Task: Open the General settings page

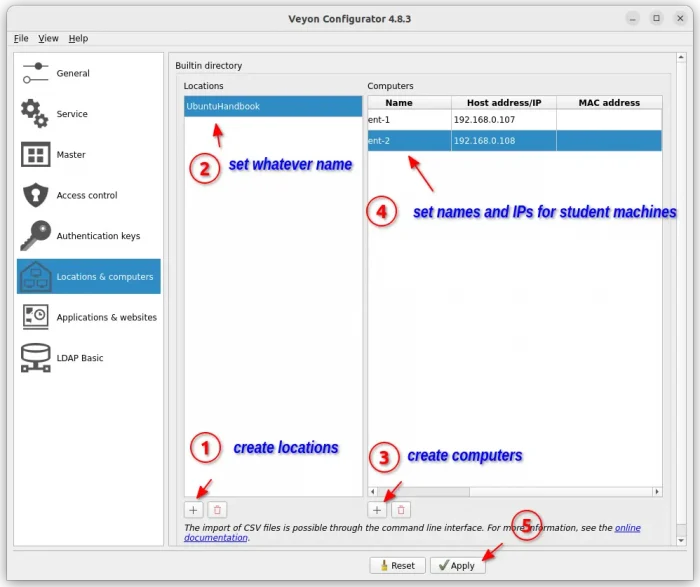Action: (x=72, y=74)
